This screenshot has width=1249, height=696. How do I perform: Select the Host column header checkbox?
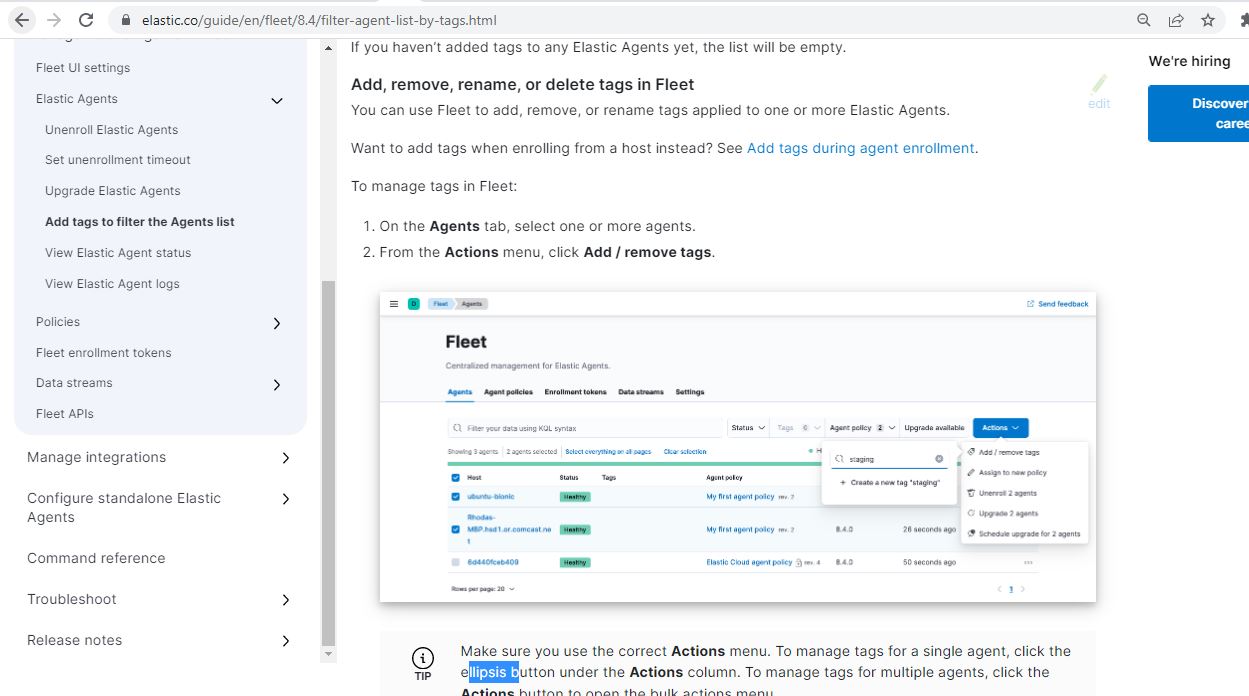coord(456,477)
